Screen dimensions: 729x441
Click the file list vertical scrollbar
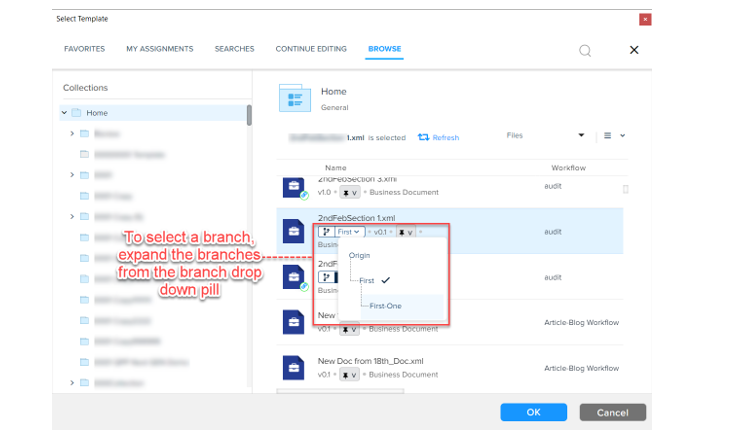pos(626,189)
